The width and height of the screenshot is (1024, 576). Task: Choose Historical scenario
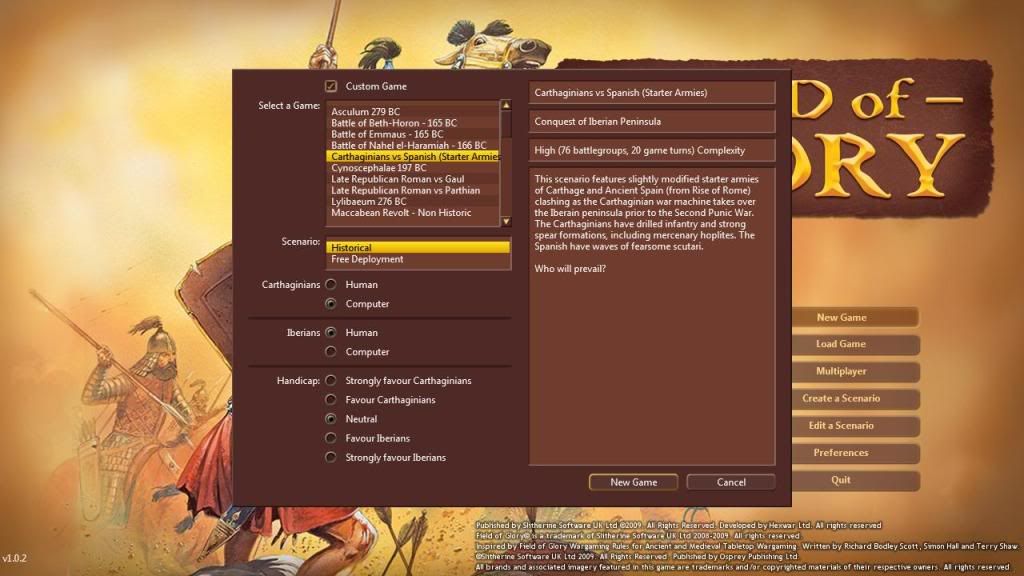pyautogui.click(x=418, y=248)
